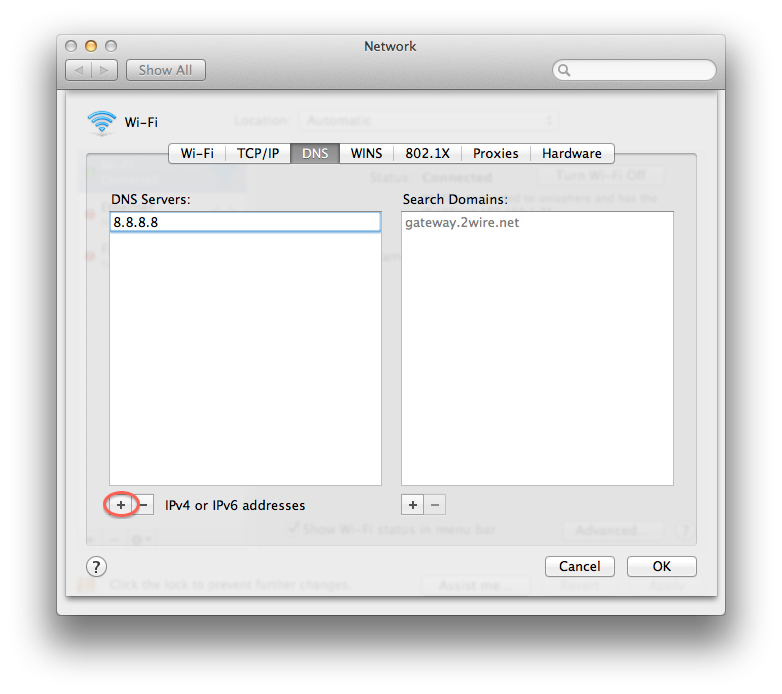Image resolution: width=782 pixels, height=694 pixels.
Task: Click the IPv4 or IPv6 addresses text
Action: (235, 506)
